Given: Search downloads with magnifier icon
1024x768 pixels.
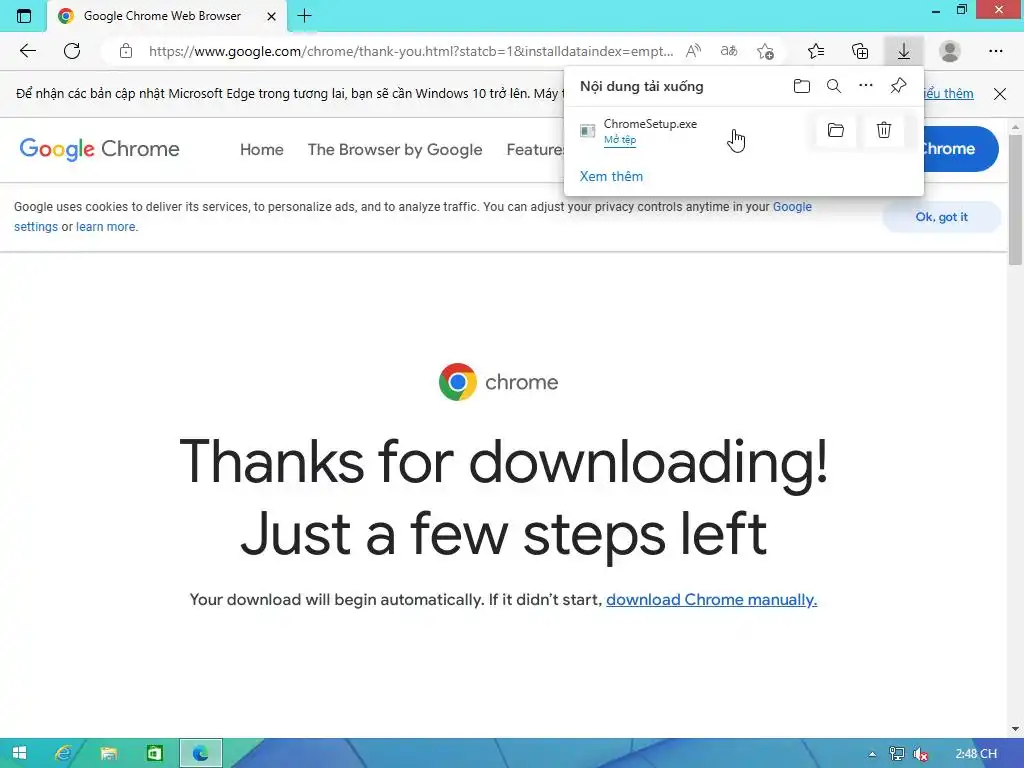Looking at the screenshot, I should (834, 86).
